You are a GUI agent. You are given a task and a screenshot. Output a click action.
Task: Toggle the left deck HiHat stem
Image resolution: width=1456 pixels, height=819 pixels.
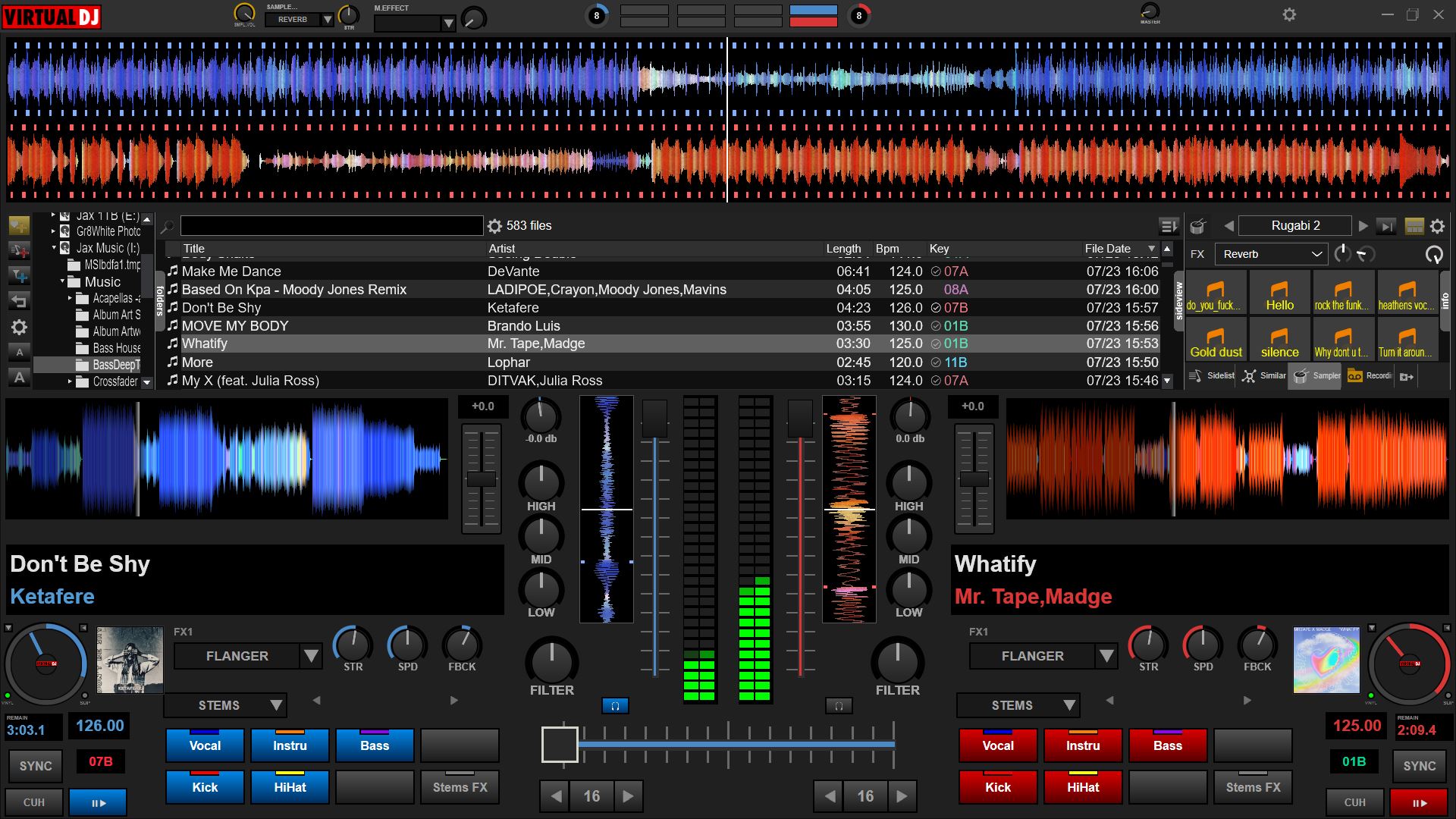tap(290, 787)
